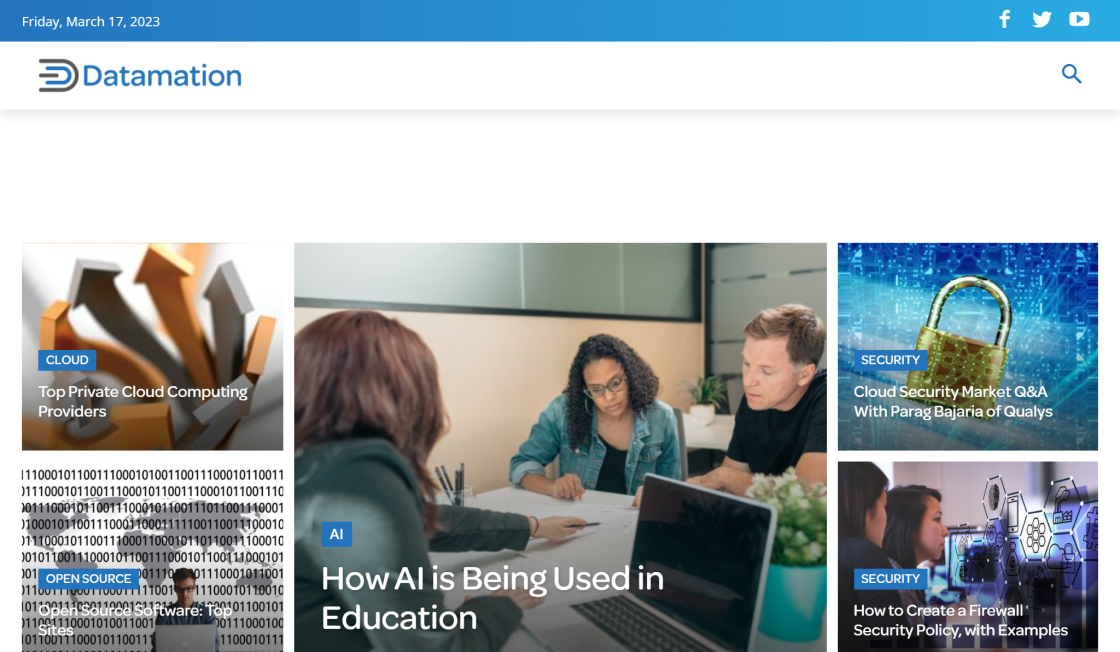This screenshot has height=652, width=1120.
Task: Select the OPEN SOURCE category tag
Action: tap(88, 579)
